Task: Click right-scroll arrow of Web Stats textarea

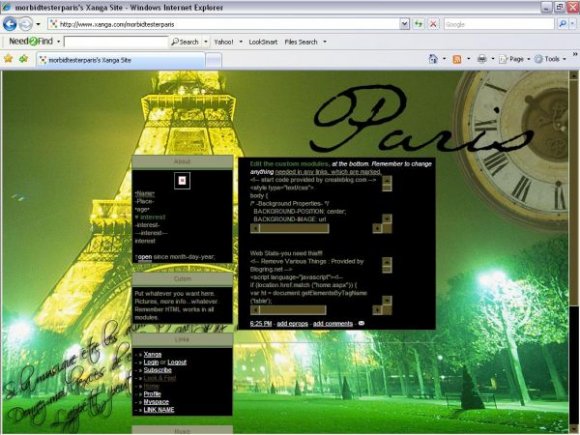Action: (x=377, y=310)
